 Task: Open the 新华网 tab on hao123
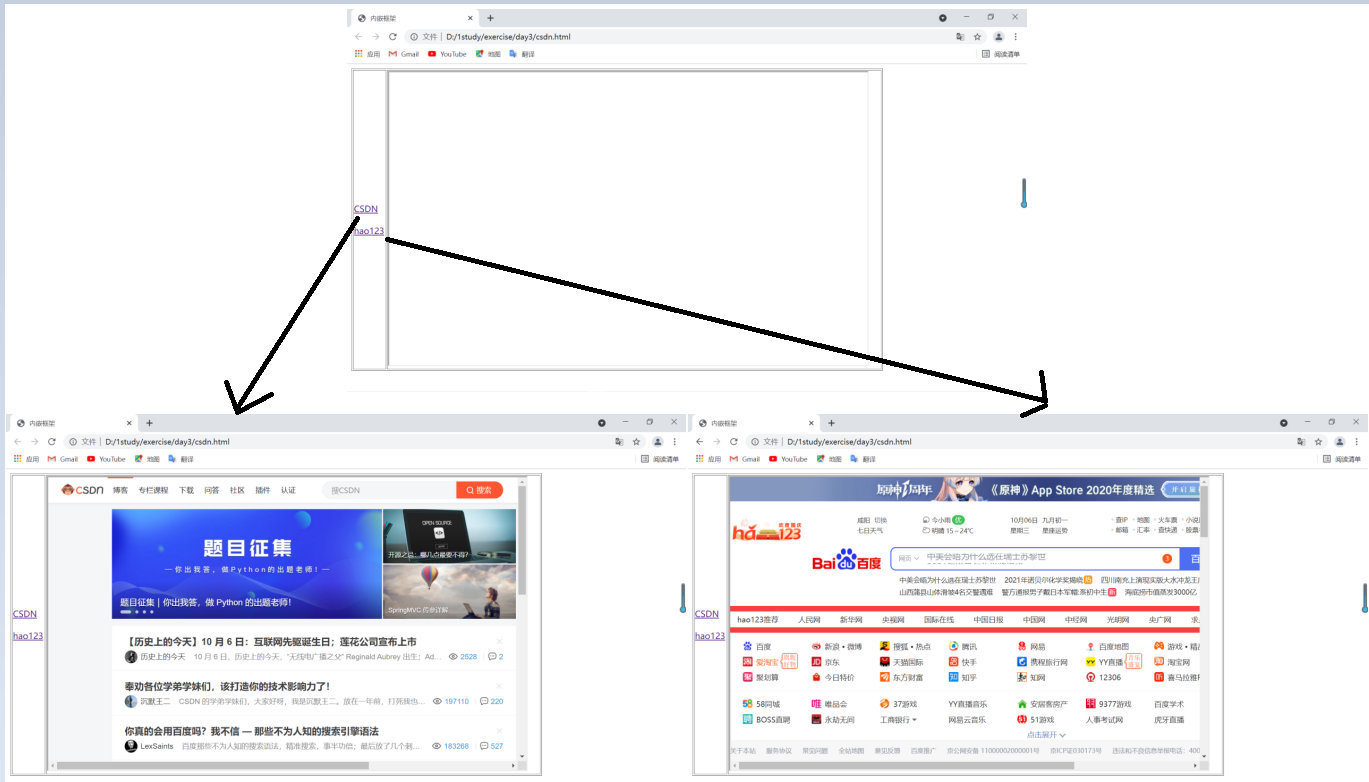pos(851,620)
